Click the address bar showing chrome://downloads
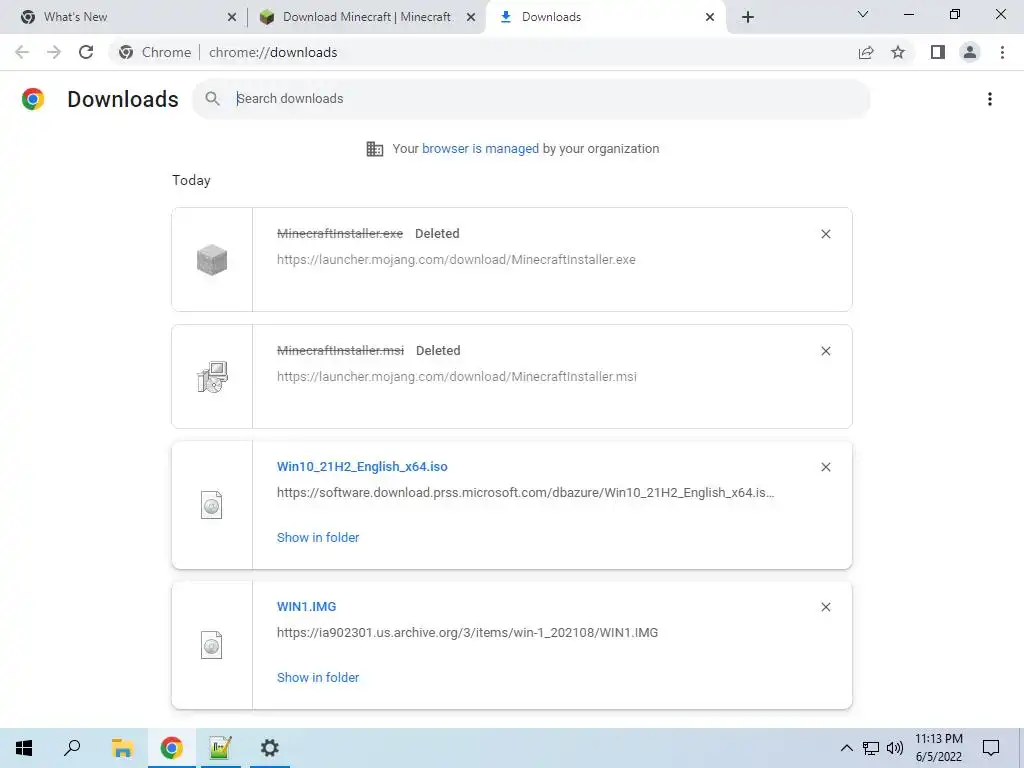The image size is (1024, 768). point(273,52)
